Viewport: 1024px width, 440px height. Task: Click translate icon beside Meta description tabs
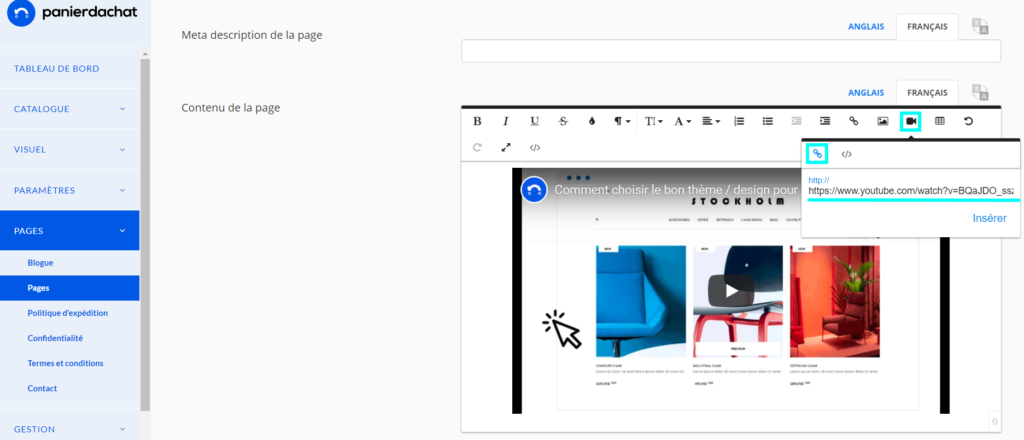coord(980,27)
